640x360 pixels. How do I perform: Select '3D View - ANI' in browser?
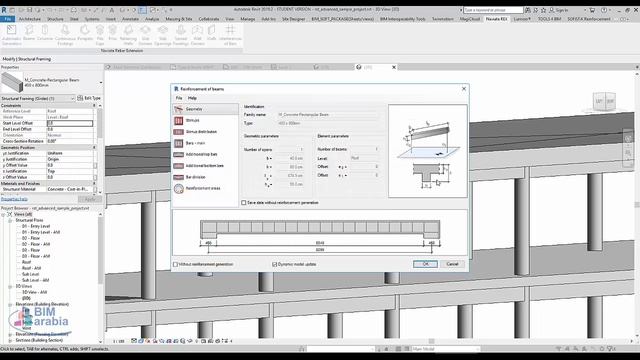point(34,292)
